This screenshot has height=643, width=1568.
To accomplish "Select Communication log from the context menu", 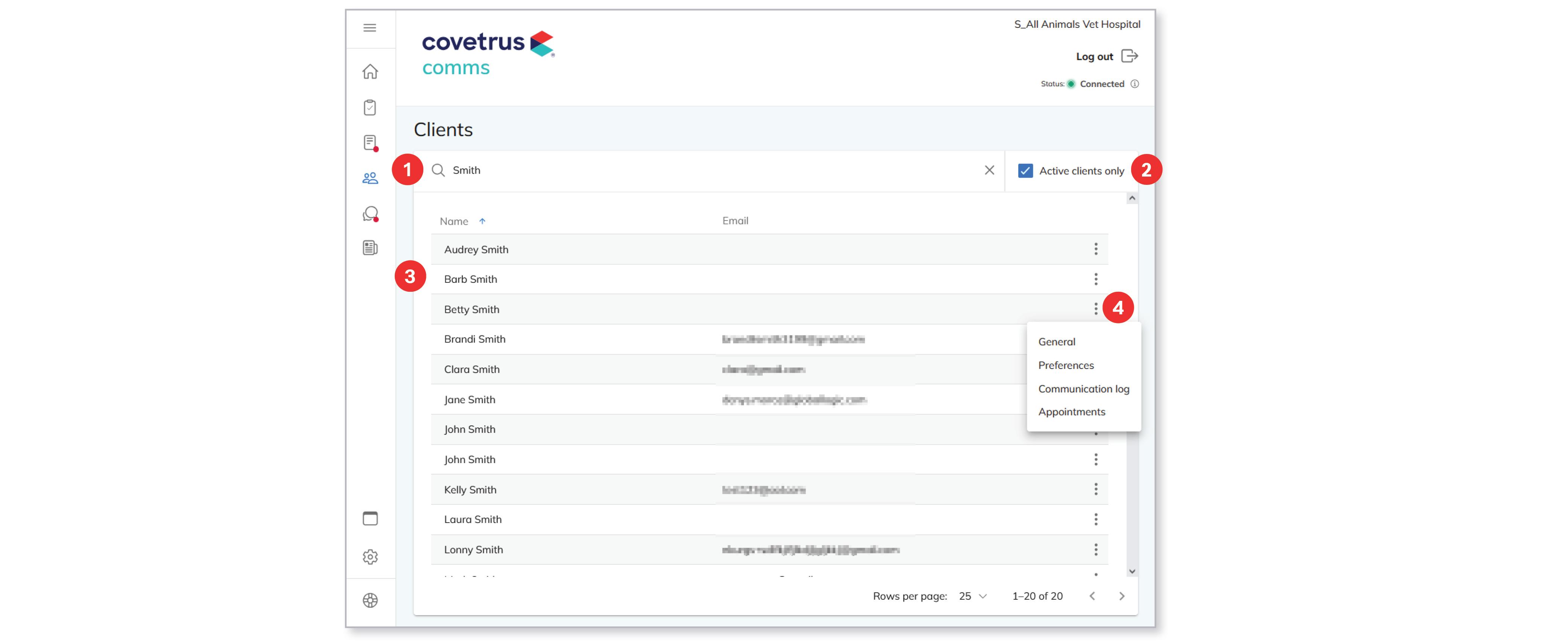I will [x=1084, y=389].
